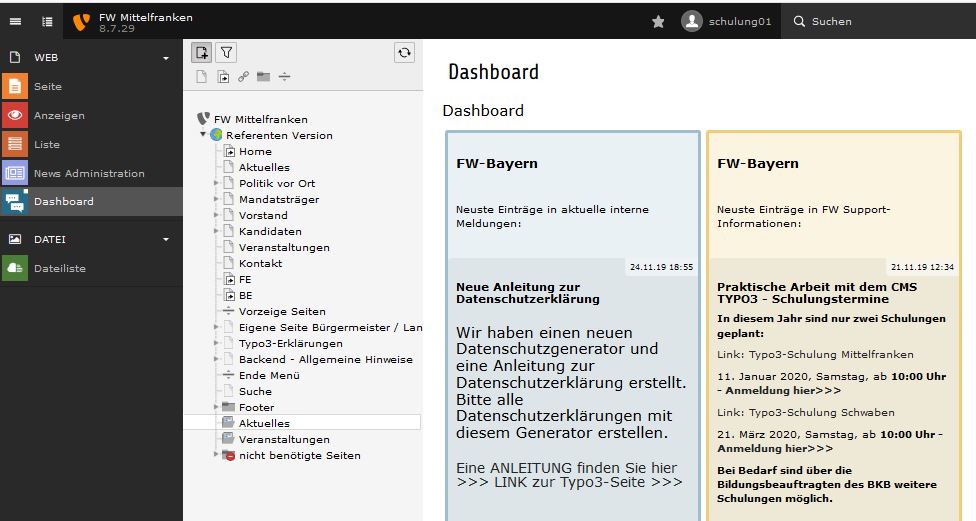Screen dimensions: 976x521
Task: Expand the Mandatsträger node
Action: pos(216,199)
